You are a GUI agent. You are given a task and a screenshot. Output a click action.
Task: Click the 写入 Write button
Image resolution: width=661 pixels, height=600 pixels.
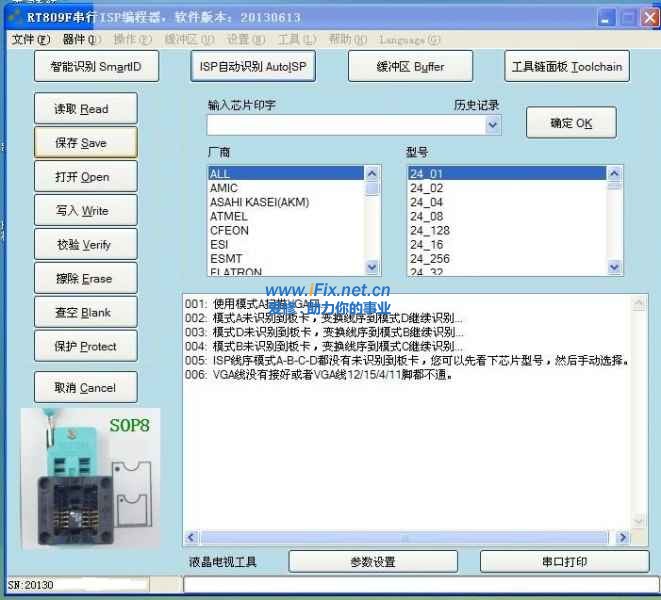[86, 210]
